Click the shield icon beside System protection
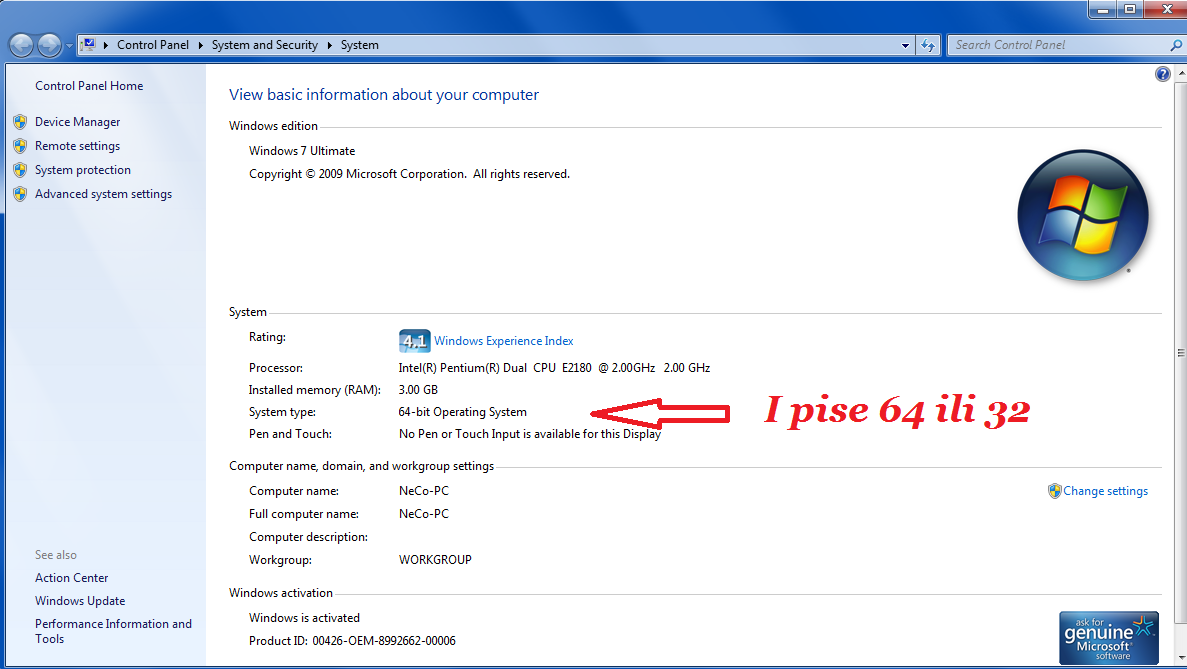 click(20, 170)
